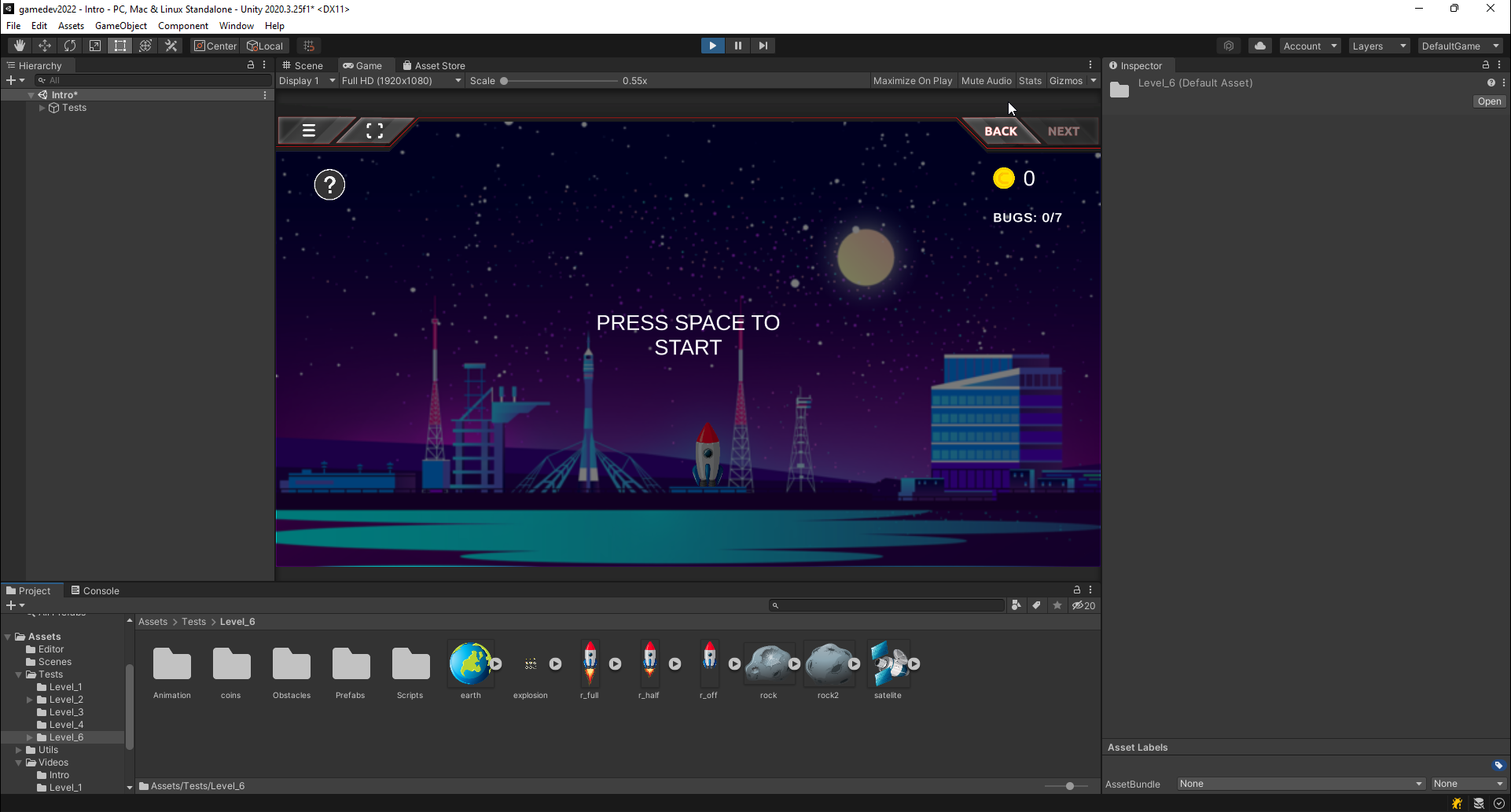Screen dimensions: 1511x812
Task: Open Inspector help icon
Action: coord(1491,83)
